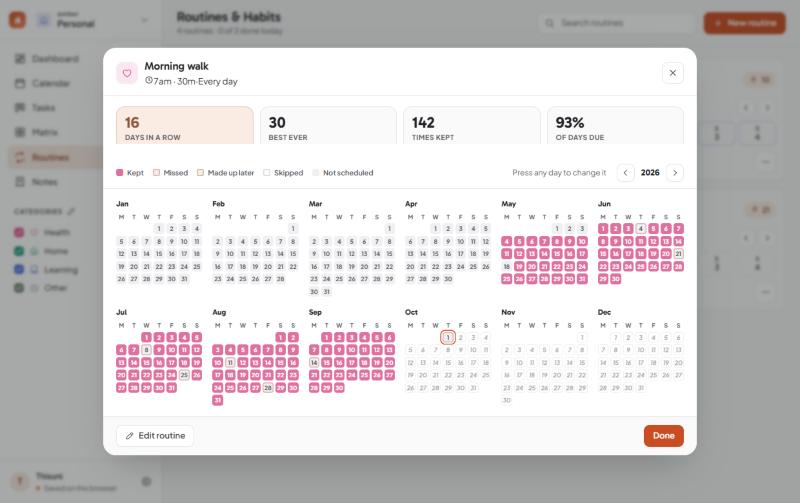This screenshot has height=503, width=800.
Task: Click the Kept pink legend swatch
Action: coord(120,172)
